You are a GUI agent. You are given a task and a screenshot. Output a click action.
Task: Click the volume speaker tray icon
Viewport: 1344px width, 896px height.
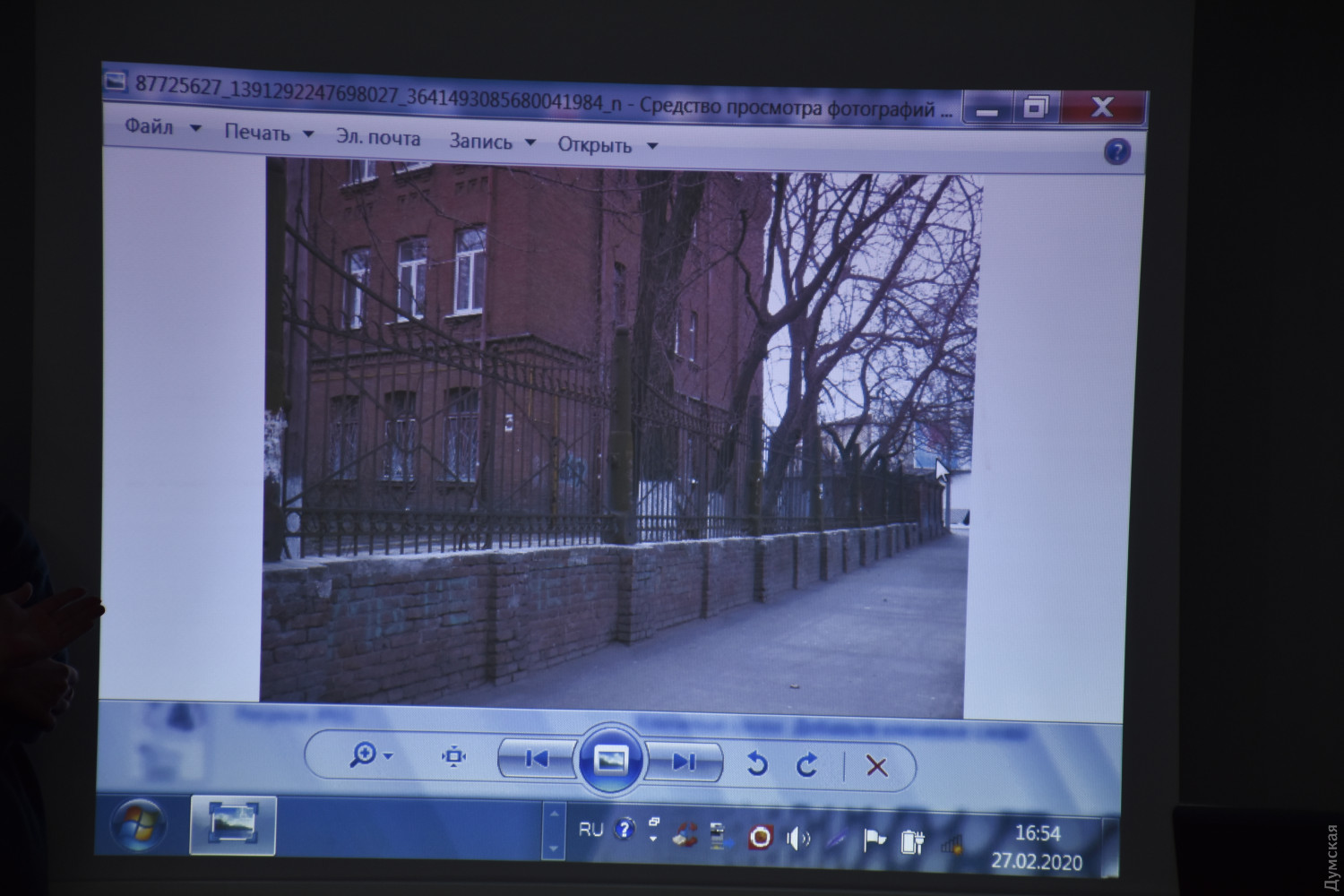[x=796, y=839]
